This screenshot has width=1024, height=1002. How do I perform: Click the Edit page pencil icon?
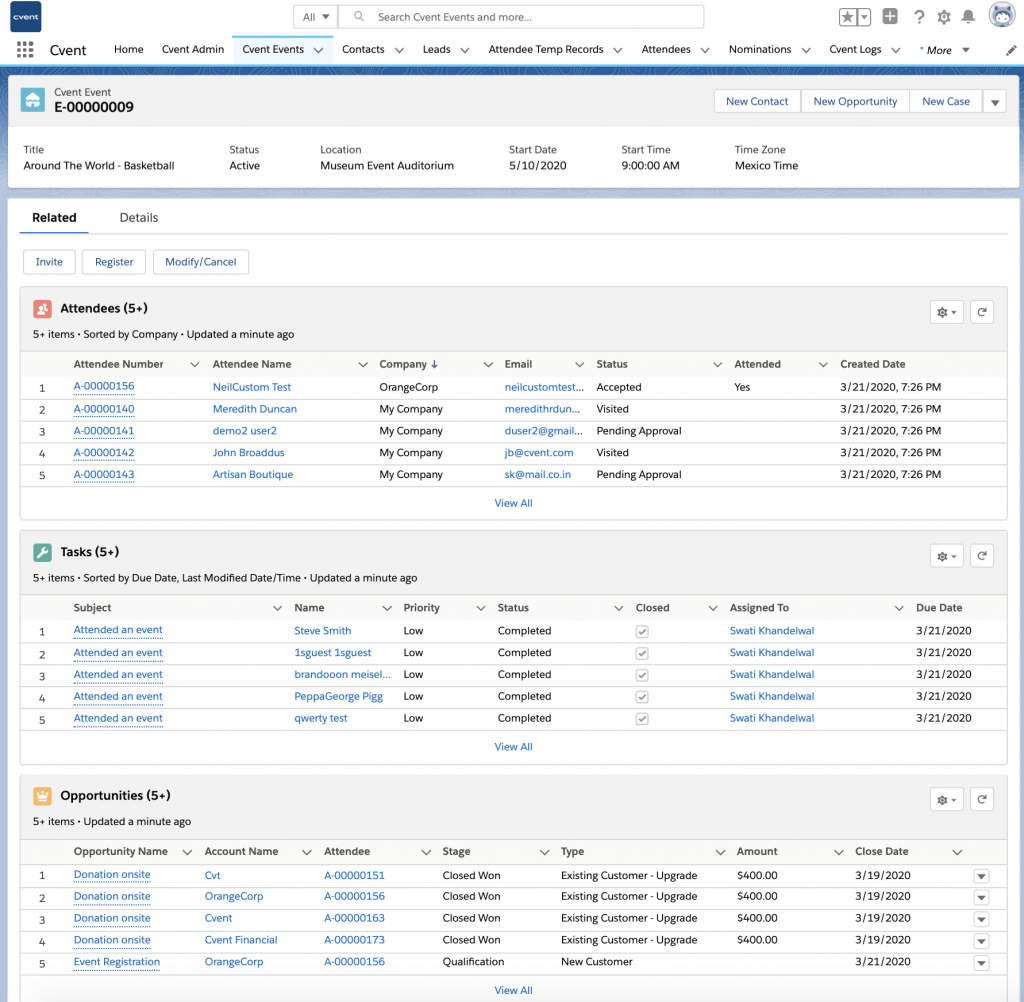[x=1010, y=49]
